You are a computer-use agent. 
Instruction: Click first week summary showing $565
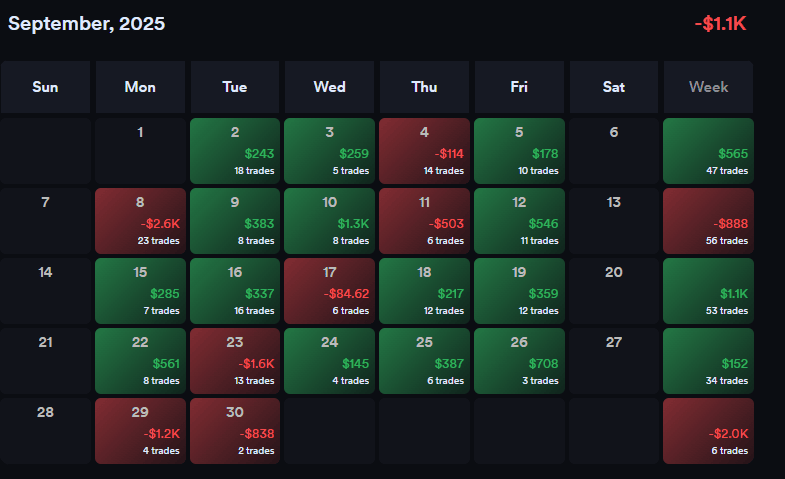tap(708, 151)
